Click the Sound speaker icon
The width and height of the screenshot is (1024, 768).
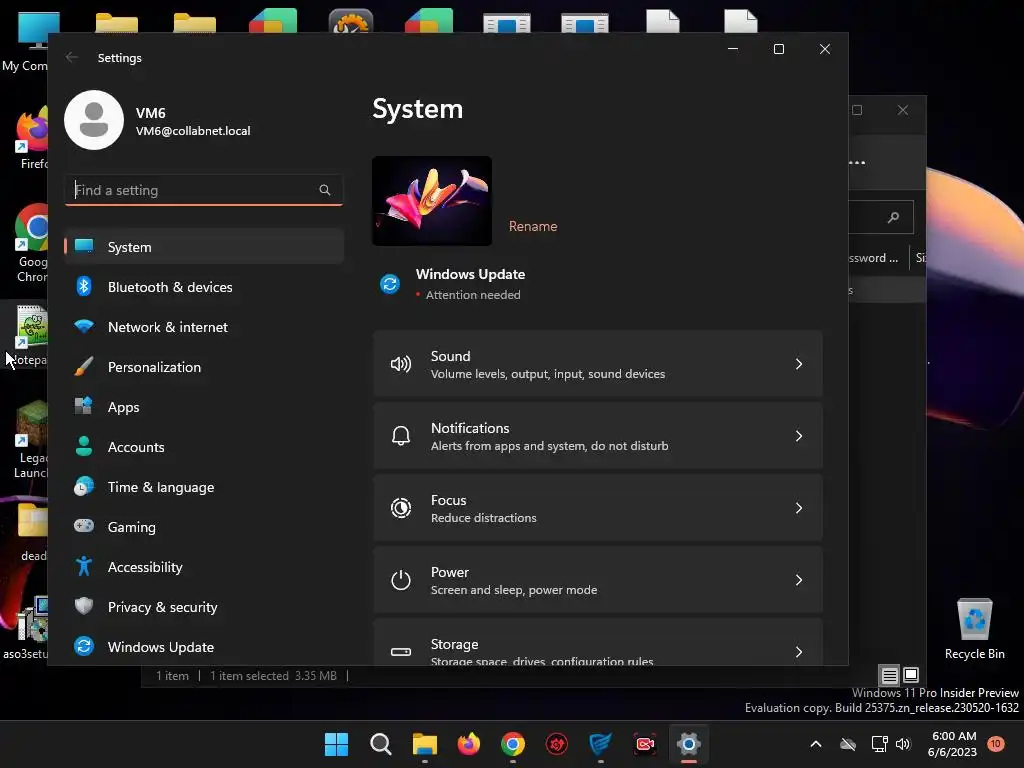400,364
